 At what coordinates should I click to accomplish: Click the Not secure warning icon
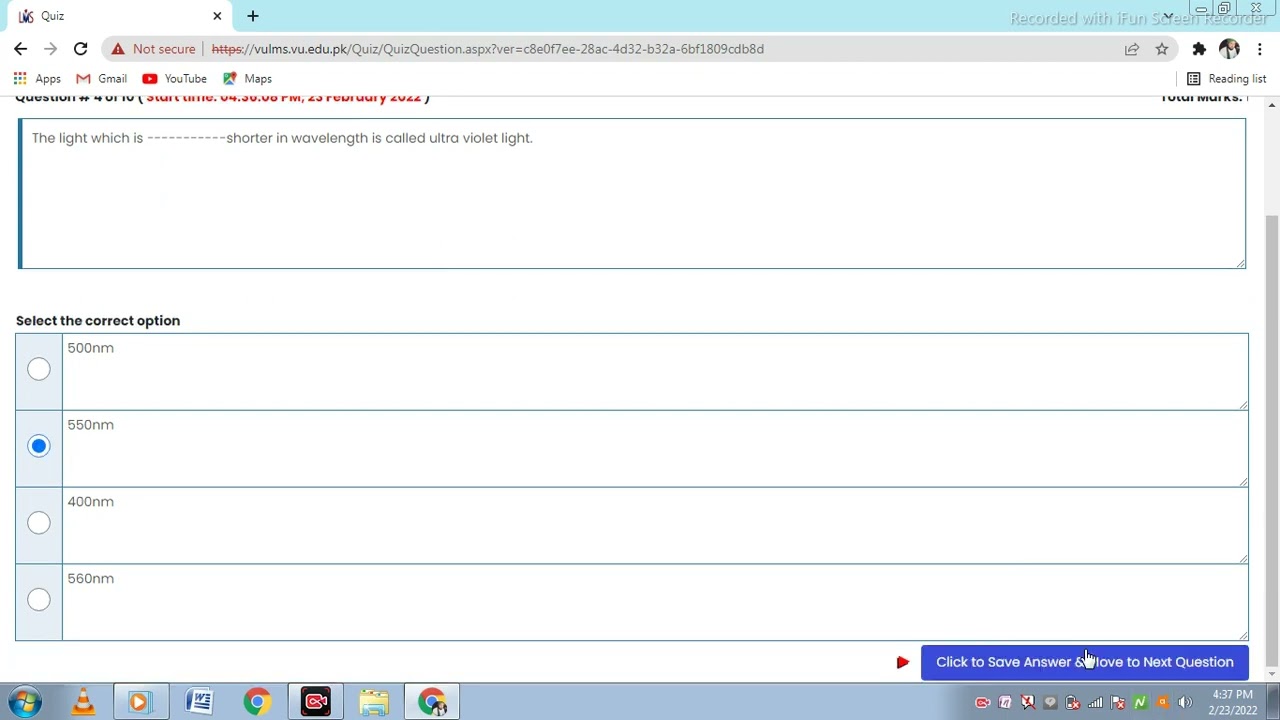point(118,48)
